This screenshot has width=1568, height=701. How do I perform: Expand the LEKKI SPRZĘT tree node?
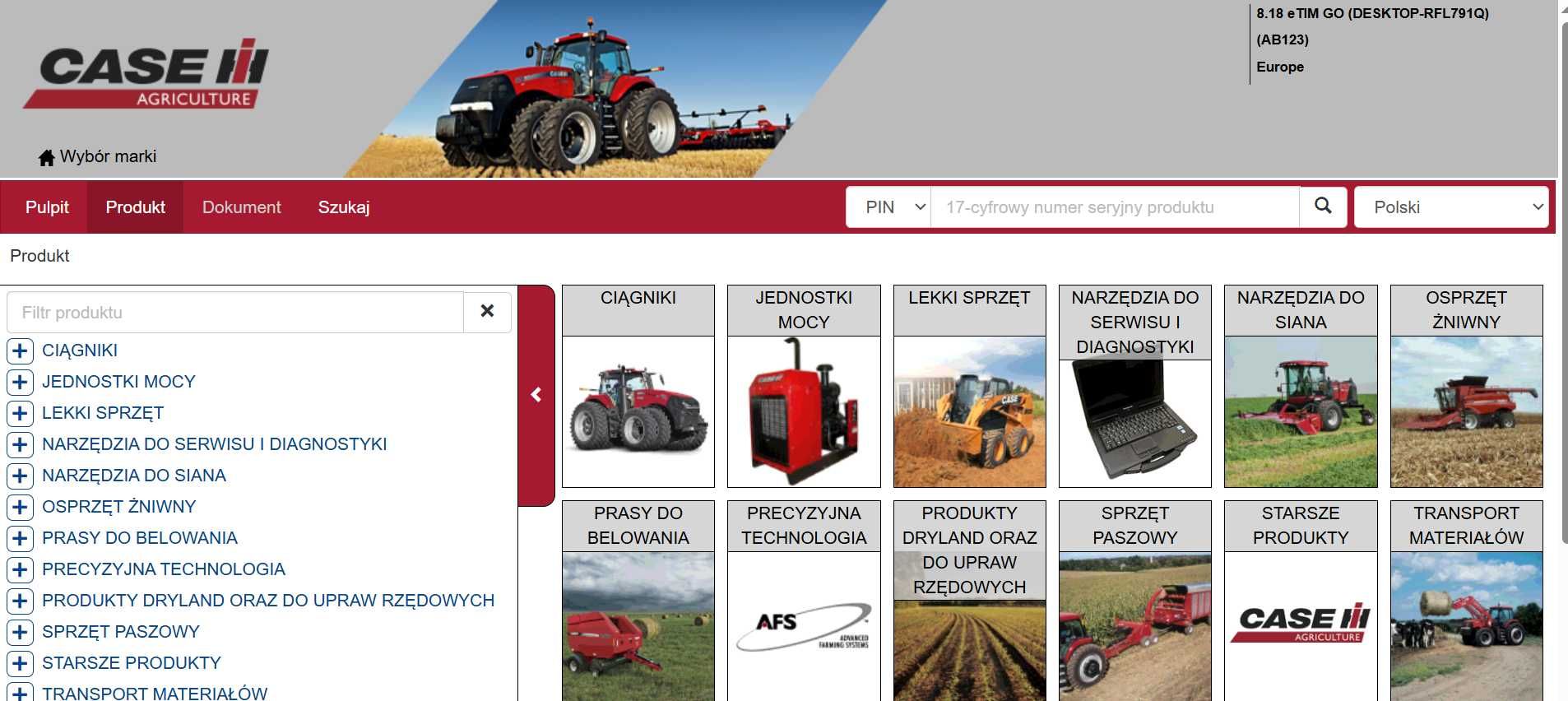[20, 413]
